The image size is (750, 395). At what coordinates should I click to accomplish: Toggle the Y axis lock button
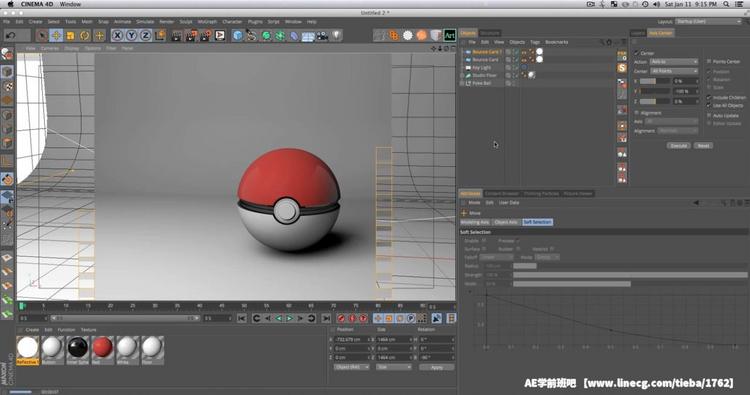[131, 35]
